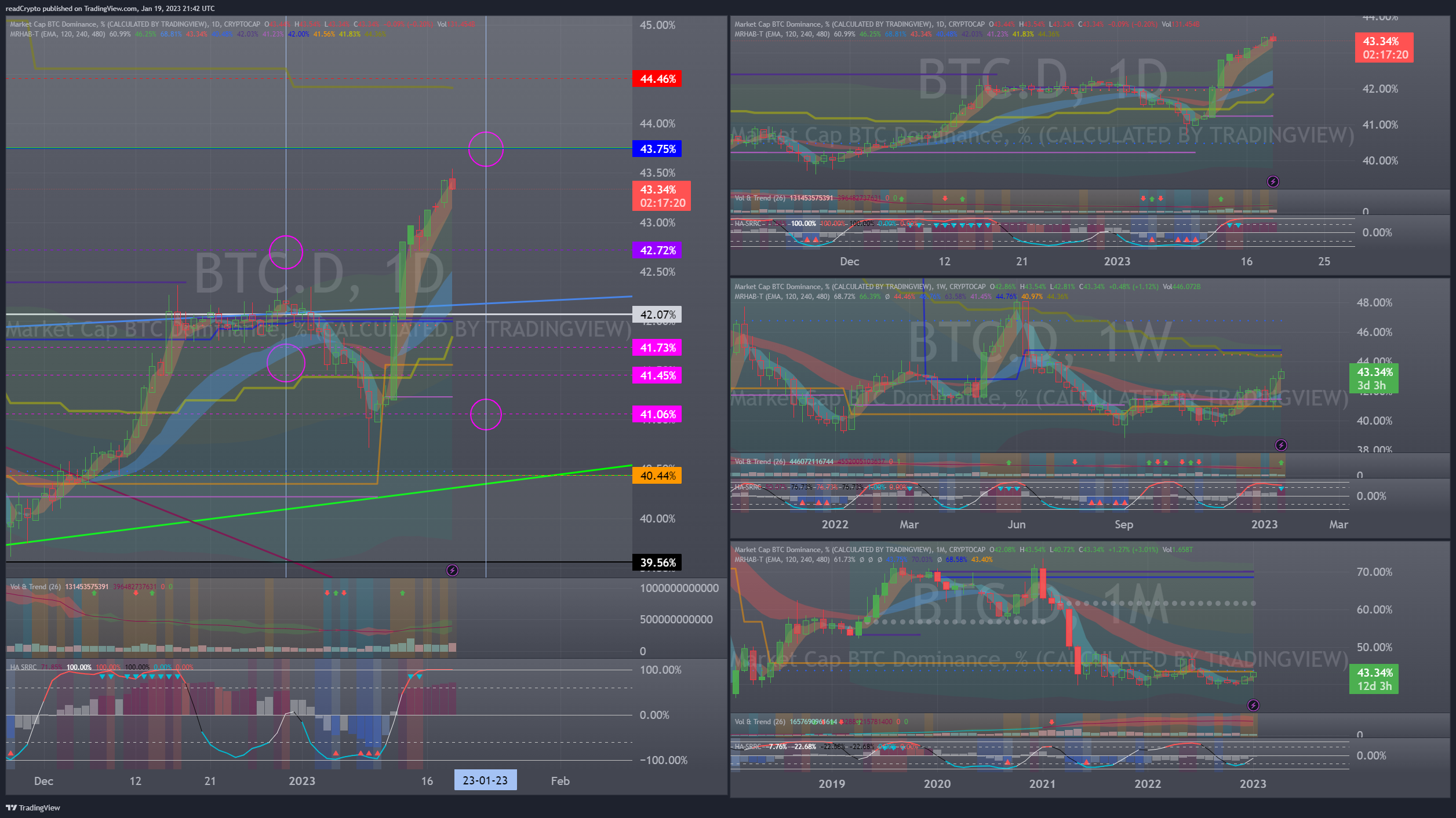Click the green 43.34% 3d 3h weekly label
This screenshot has height=818, width=1456.
[x=1374, y=379]
